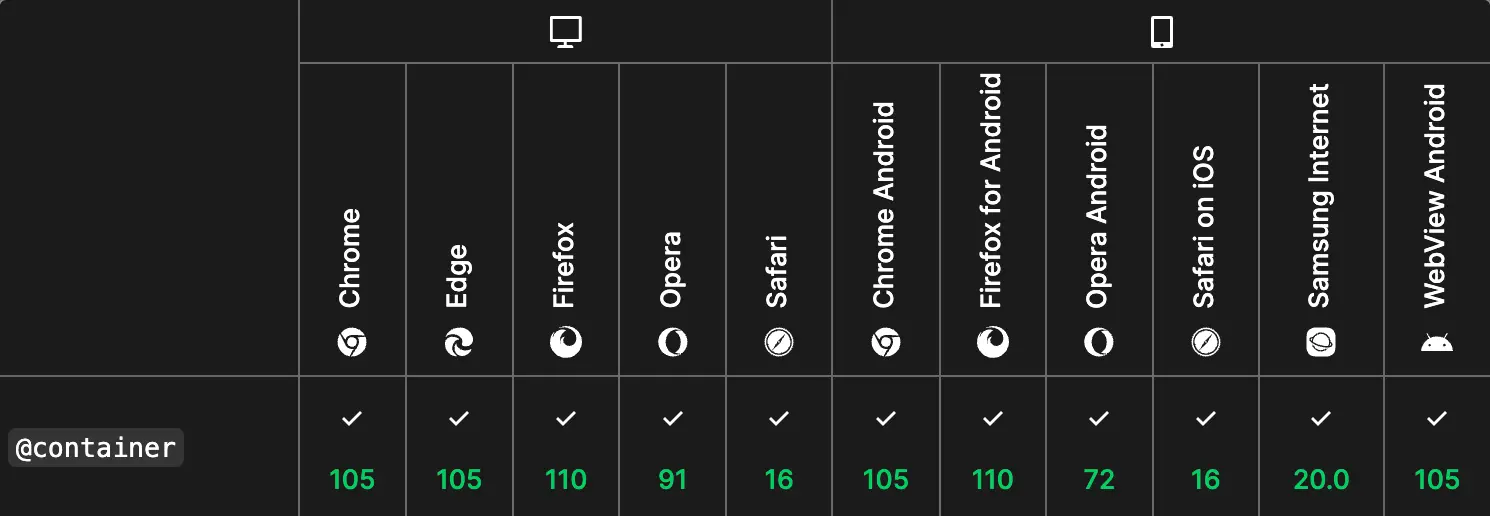Click the WebView Android robot icon
Screen dimensions: 1490x516
[x=1437, y=343]
